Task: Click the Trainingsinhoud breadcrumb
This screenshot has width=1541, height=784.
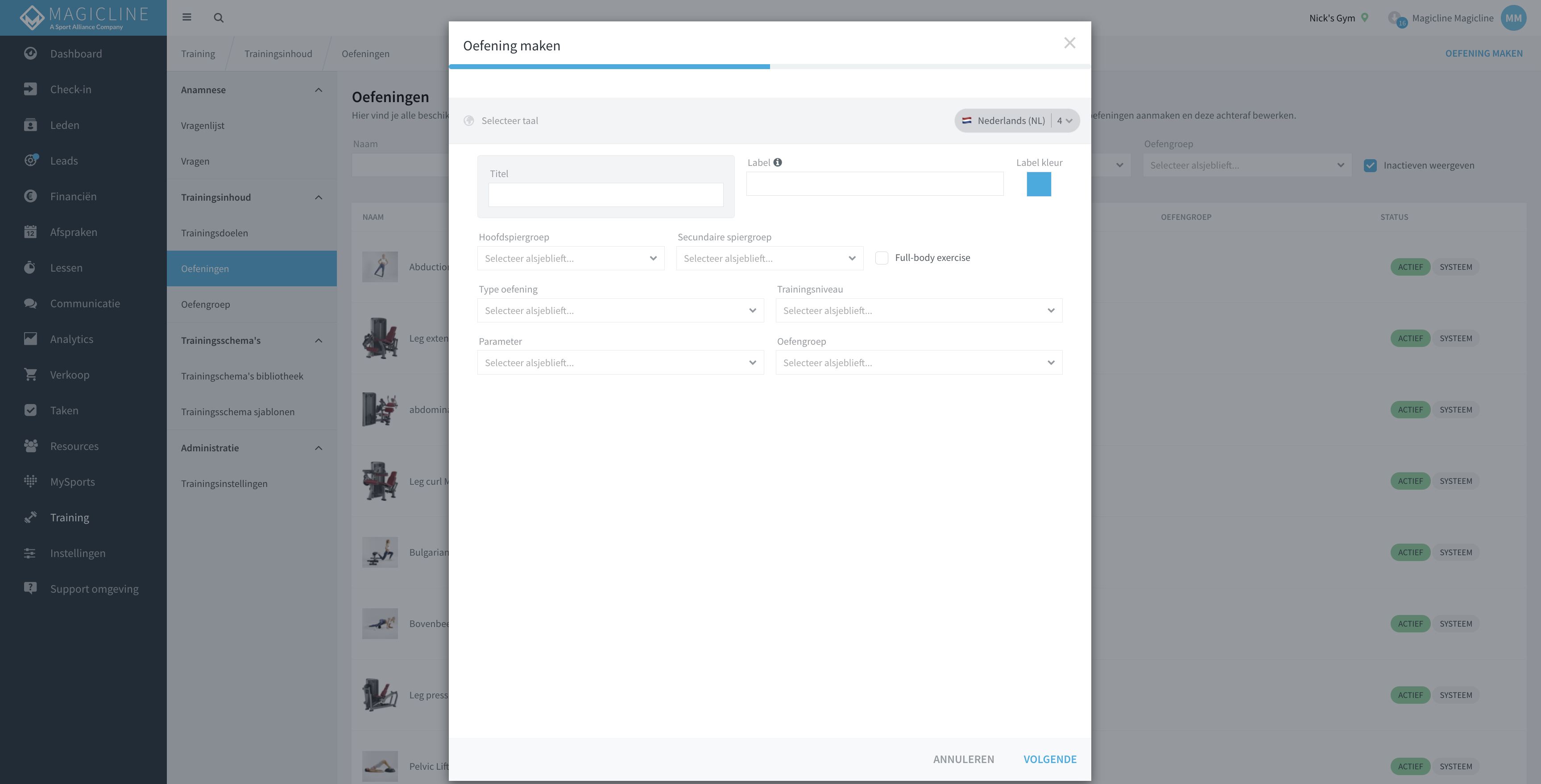Action: point(278,54)
